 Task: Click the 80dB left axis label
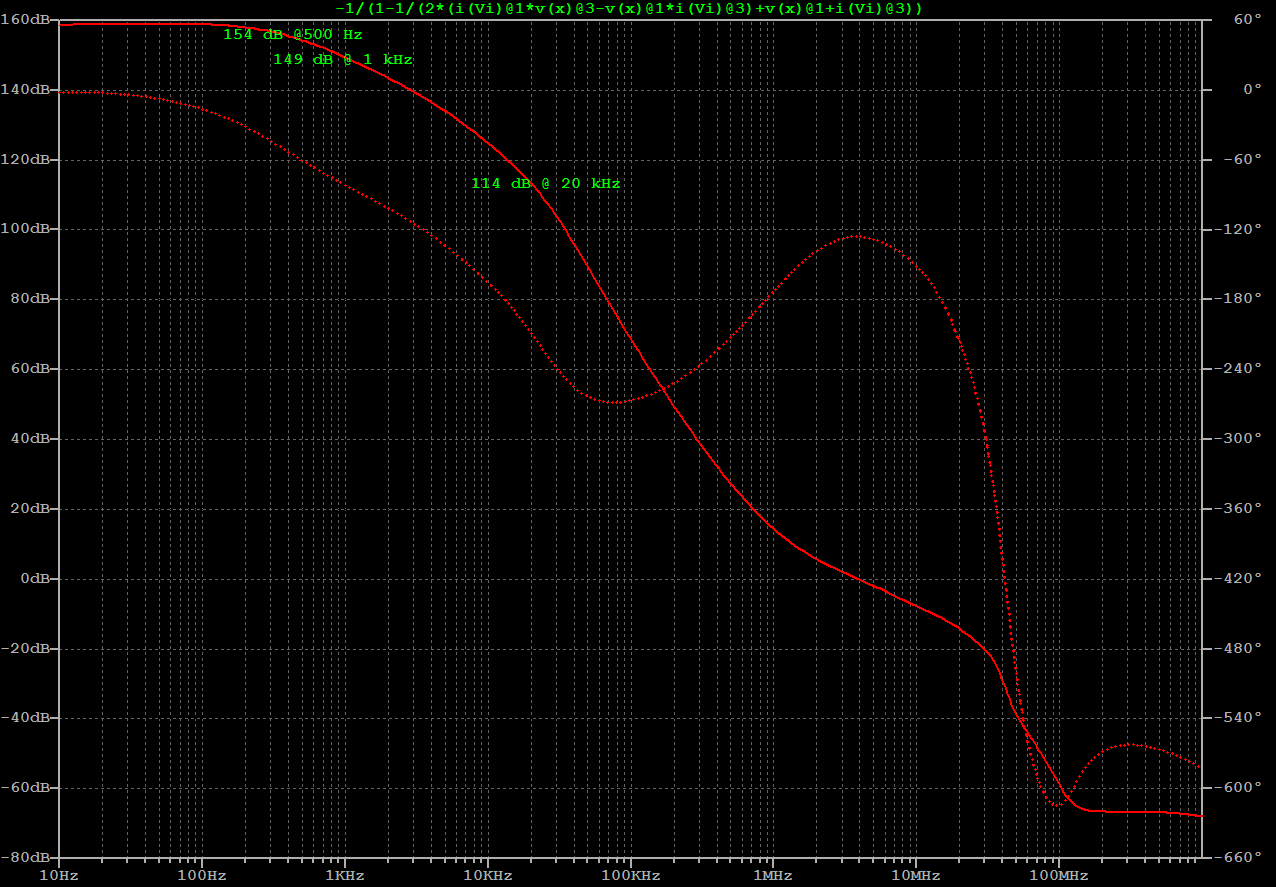click(x=31, y=299)
